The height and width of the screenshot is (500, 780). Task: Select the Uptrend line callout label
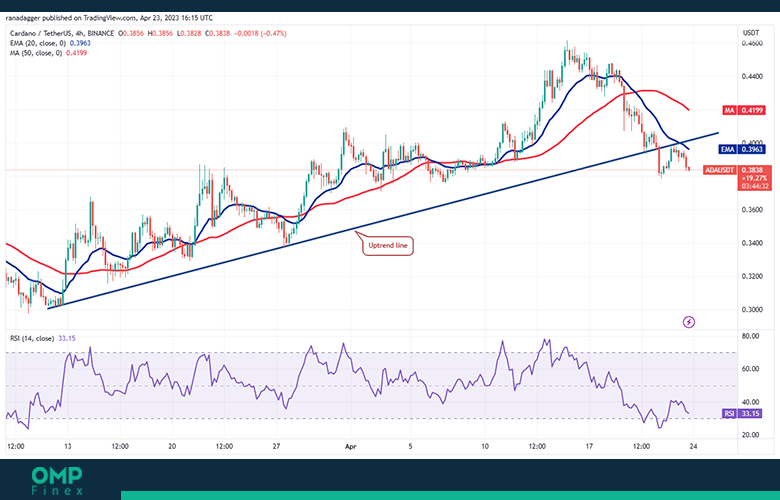(x=388, y=246)
